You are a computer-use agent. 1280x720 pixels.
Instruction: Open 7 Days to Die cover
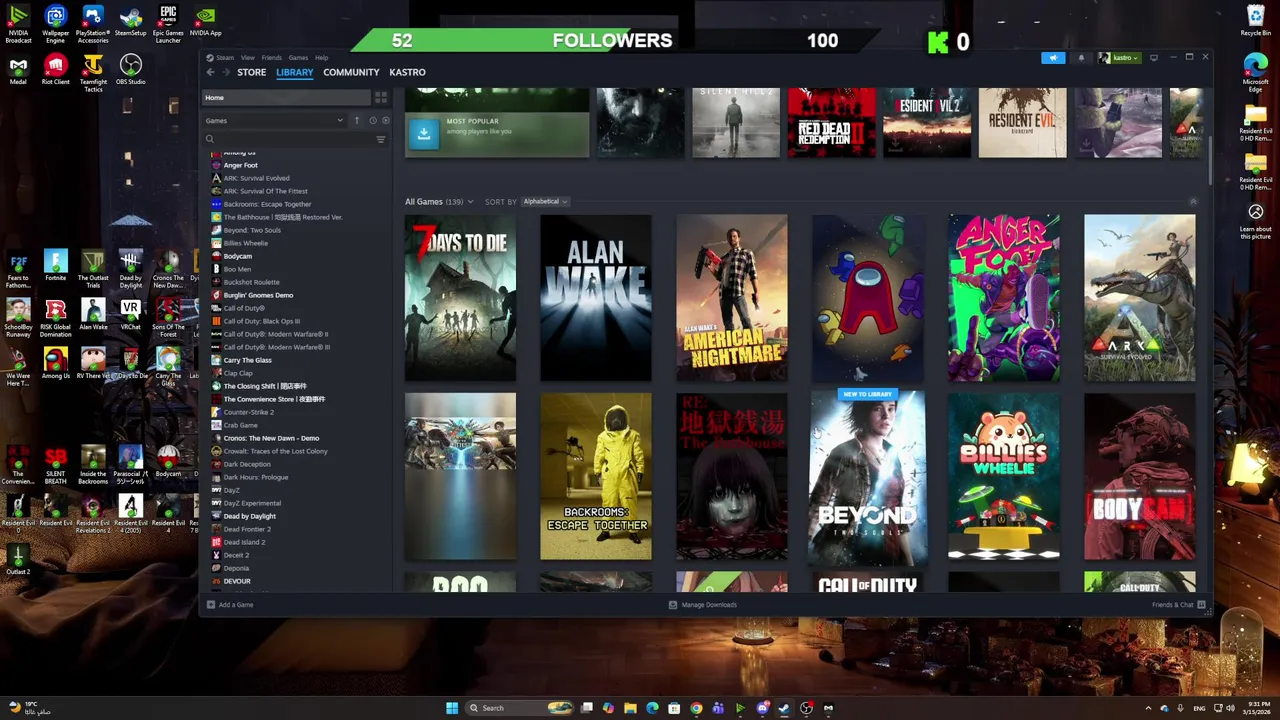coord(460,297)
